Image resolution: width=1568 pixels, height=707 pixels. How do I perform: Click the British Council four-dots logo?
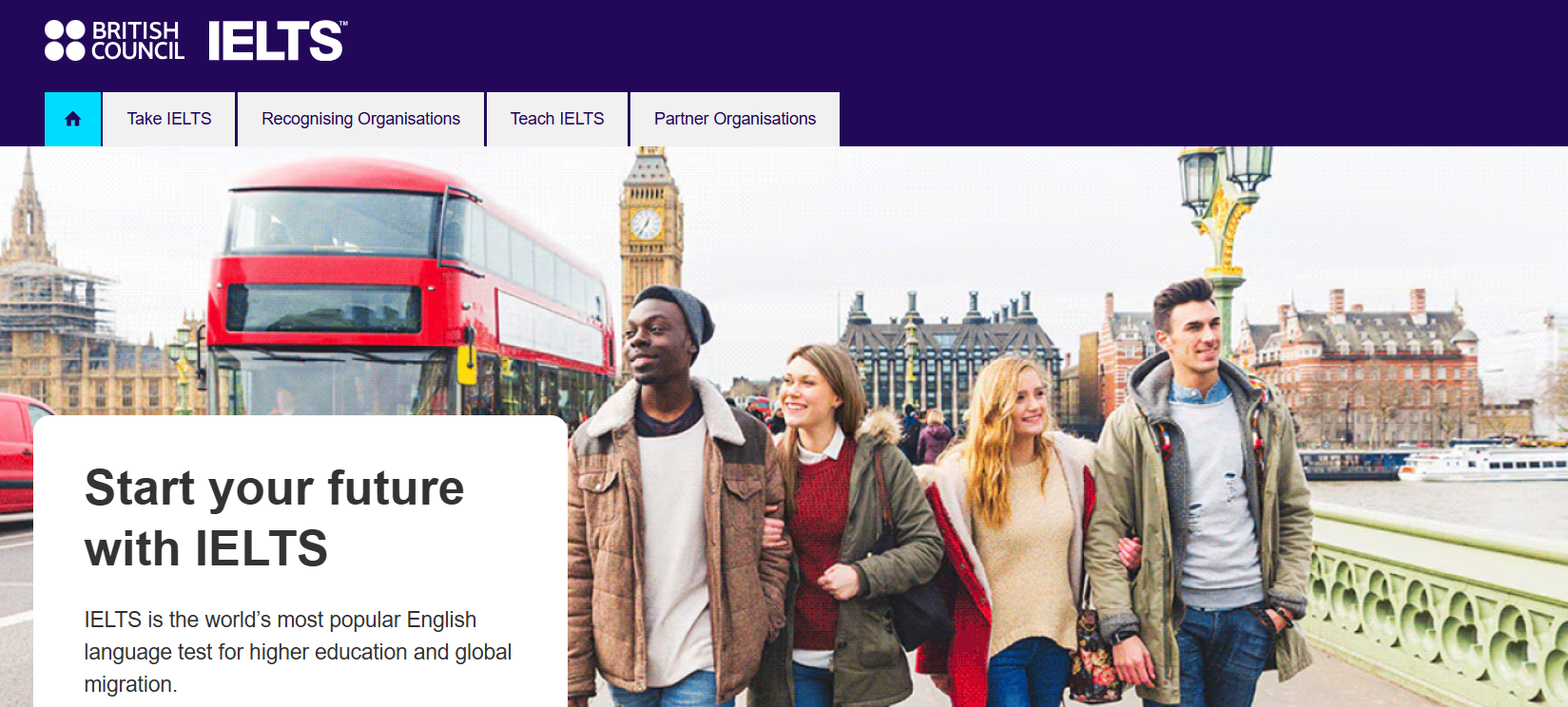coord(65,41)
